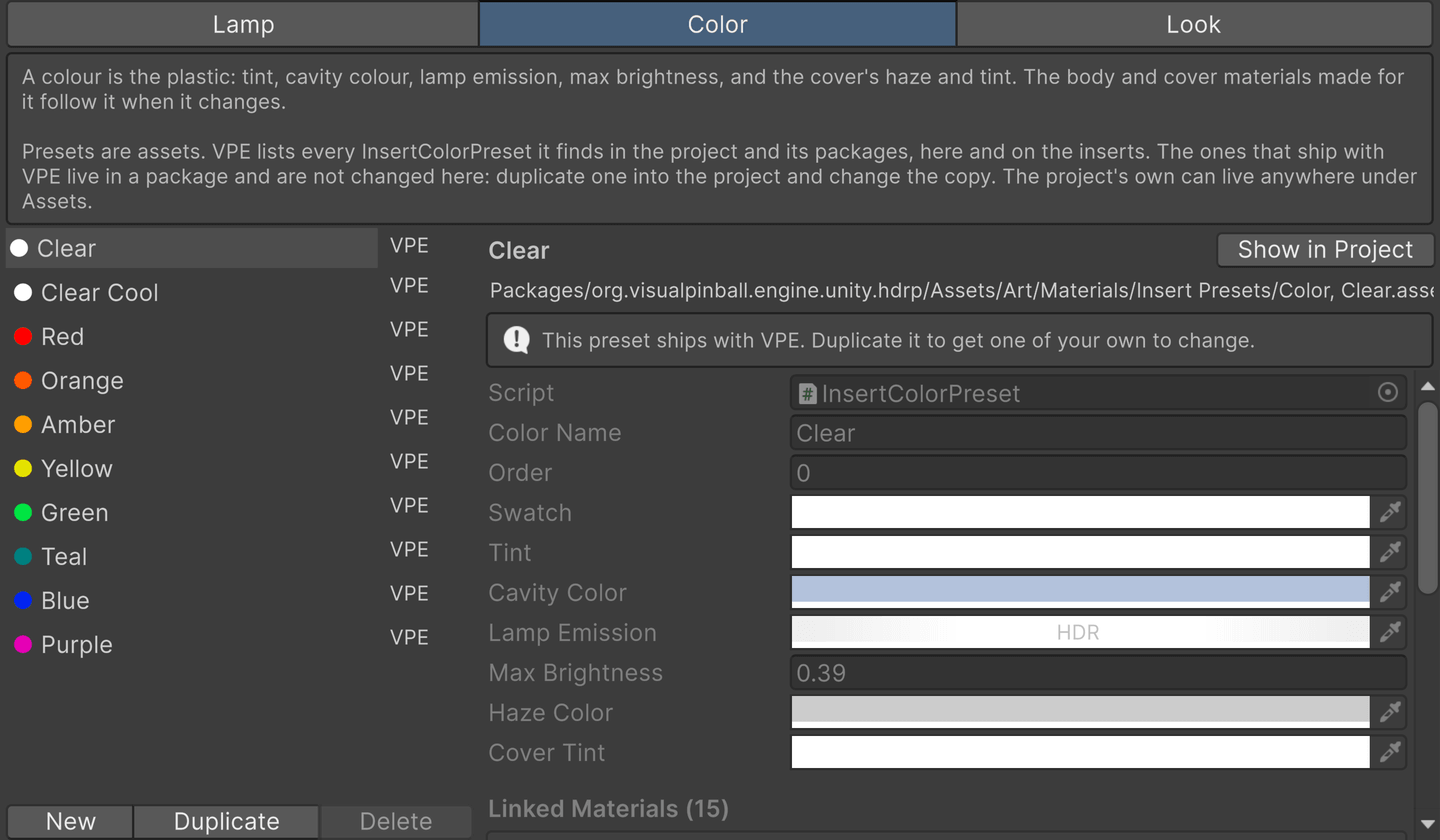This screenshot has width=1440, height=840.
Task: Click the yellow dot beside Yellow preset
Action: click(23, 469)
